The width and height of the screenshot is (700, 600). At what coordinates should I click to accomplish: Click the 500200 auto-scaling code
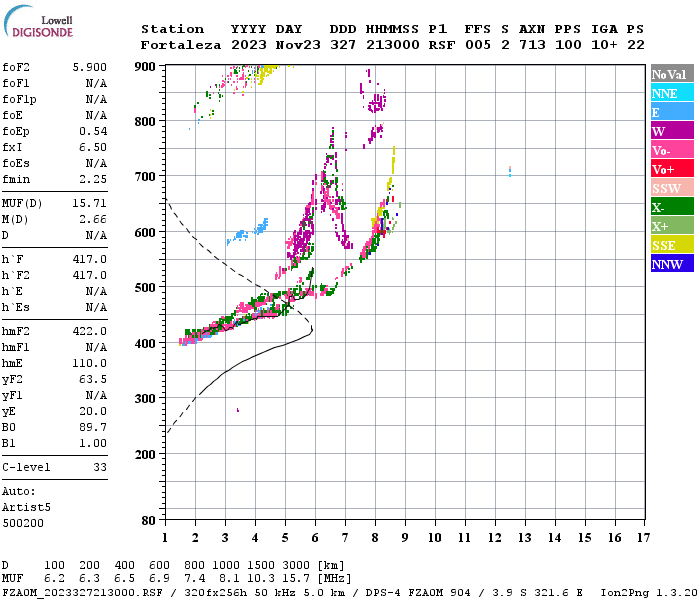tap(23, 523)
